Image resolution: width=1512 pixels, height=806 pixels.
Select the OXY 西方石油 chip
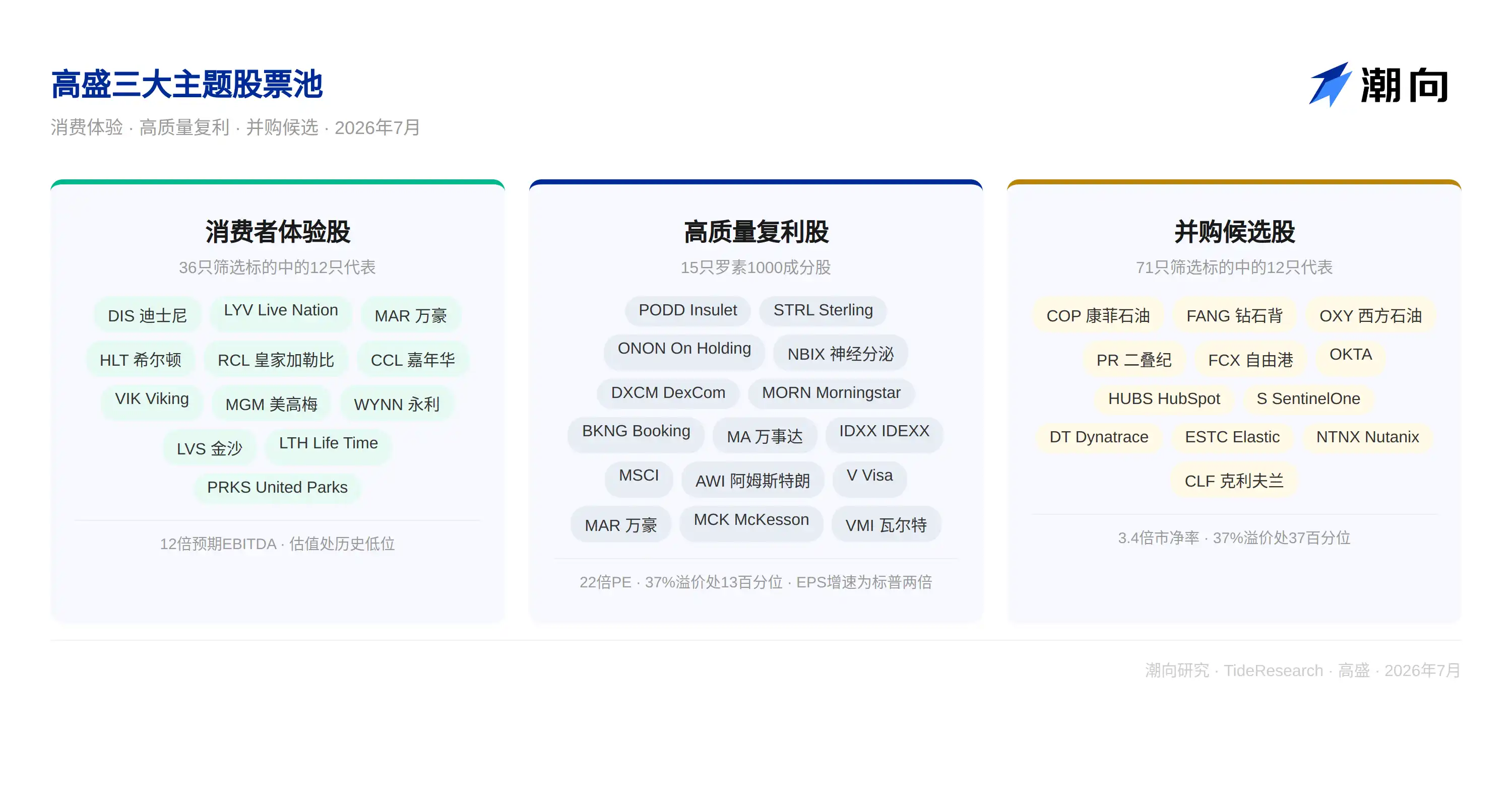(1370, 315)
